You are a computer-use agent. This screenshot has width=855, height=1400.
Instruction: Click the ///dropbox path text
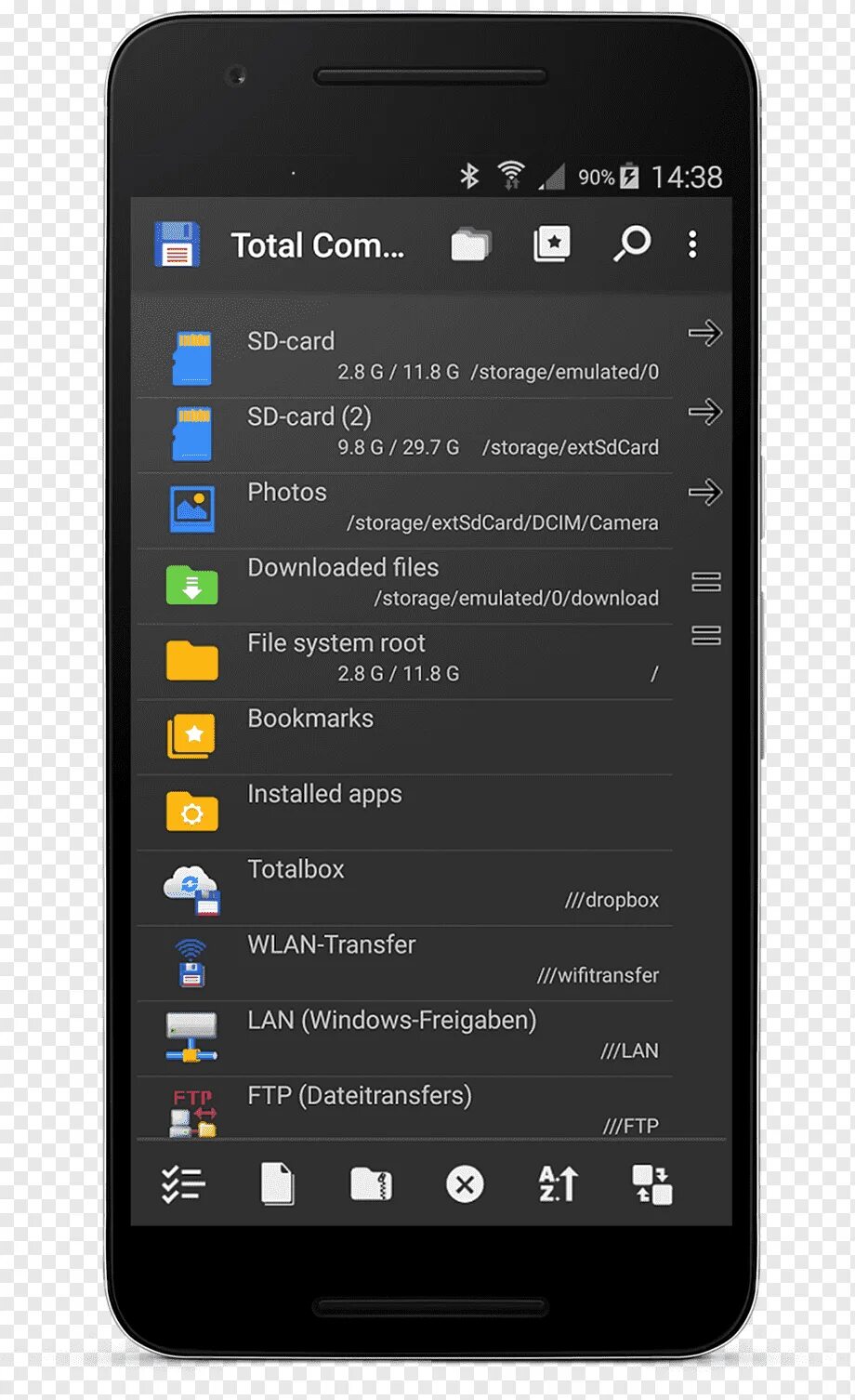612,900
